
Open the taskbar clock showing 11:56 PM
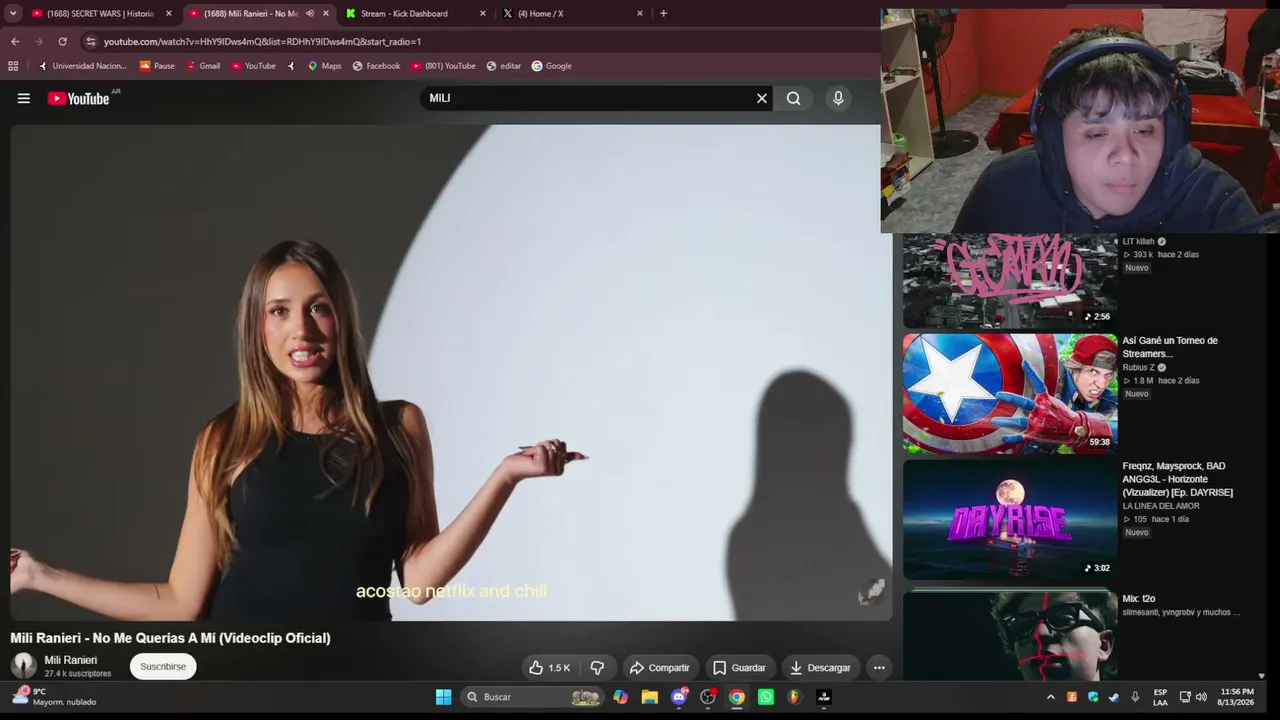click(x=1237, y=697)
